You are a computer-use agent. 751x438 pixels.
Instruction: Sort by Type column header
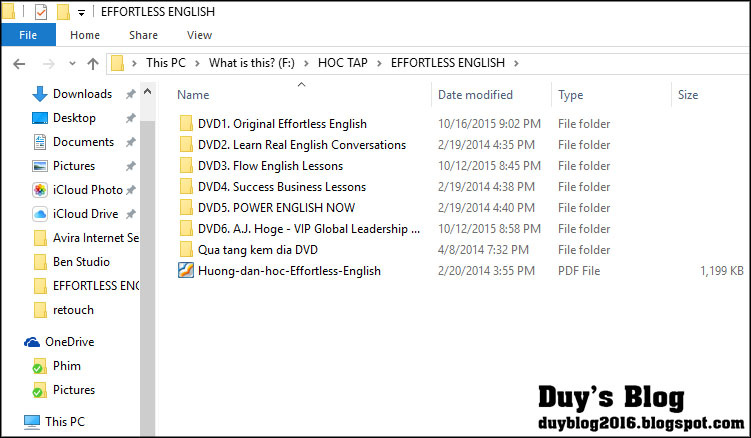(570, 95)
